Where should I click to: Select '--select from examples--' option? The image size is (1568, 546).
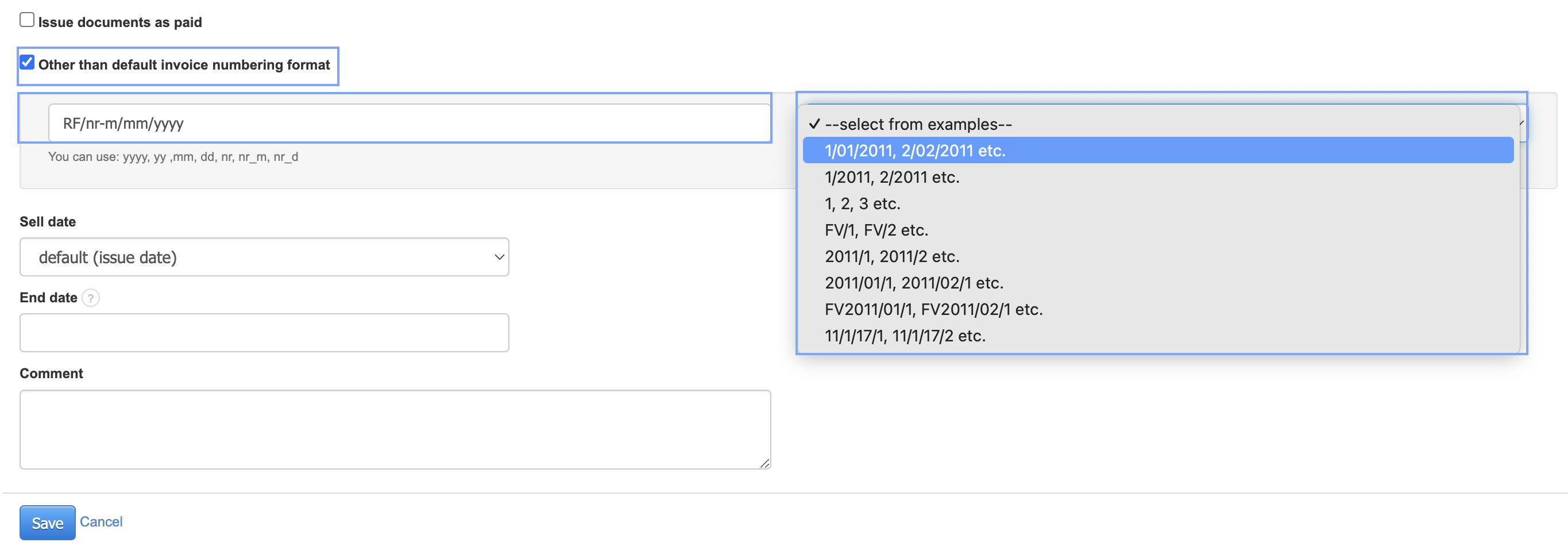click(x=918, y=124)
